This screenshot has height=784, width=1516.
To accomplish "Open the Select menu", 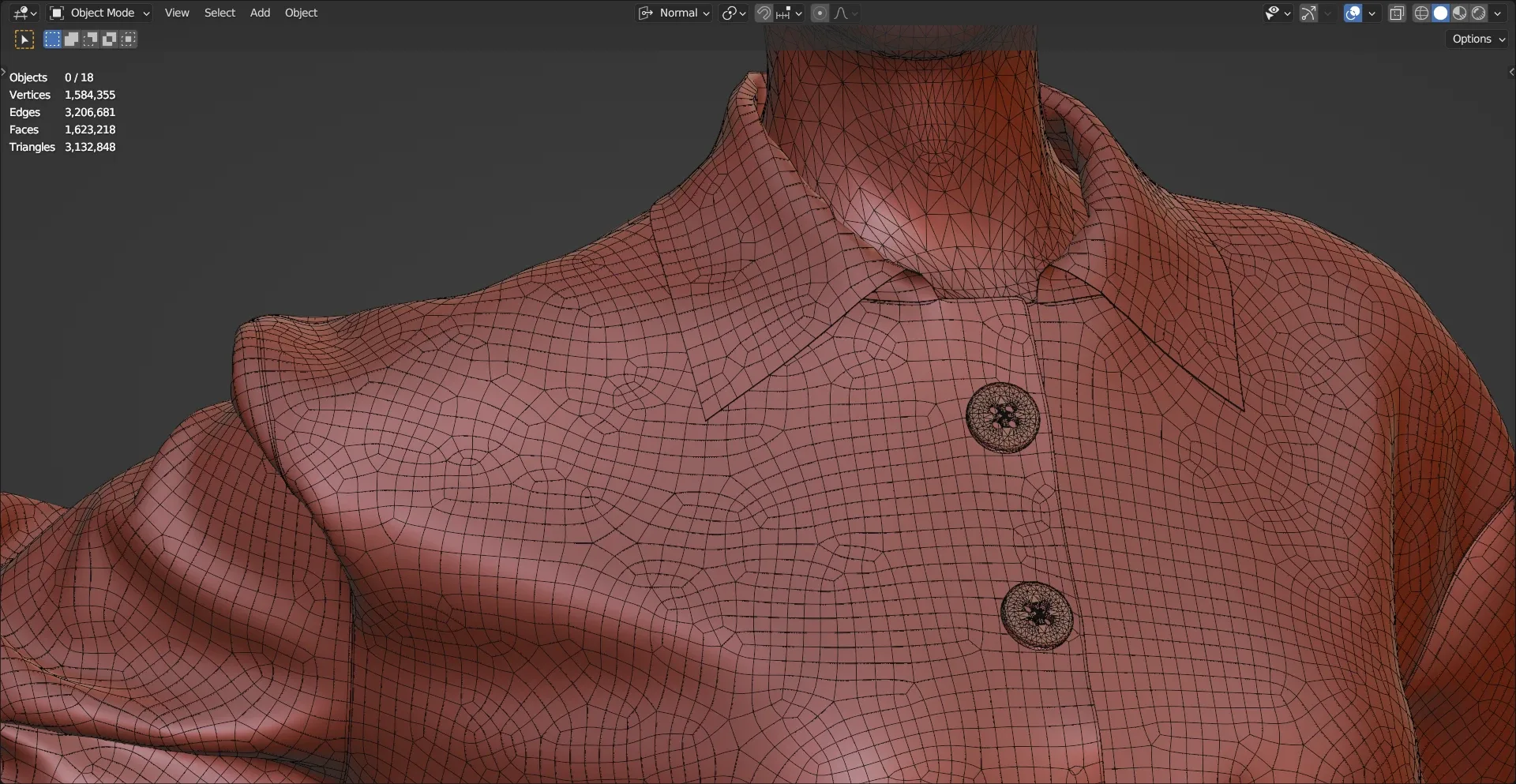I will coord(220,13).
